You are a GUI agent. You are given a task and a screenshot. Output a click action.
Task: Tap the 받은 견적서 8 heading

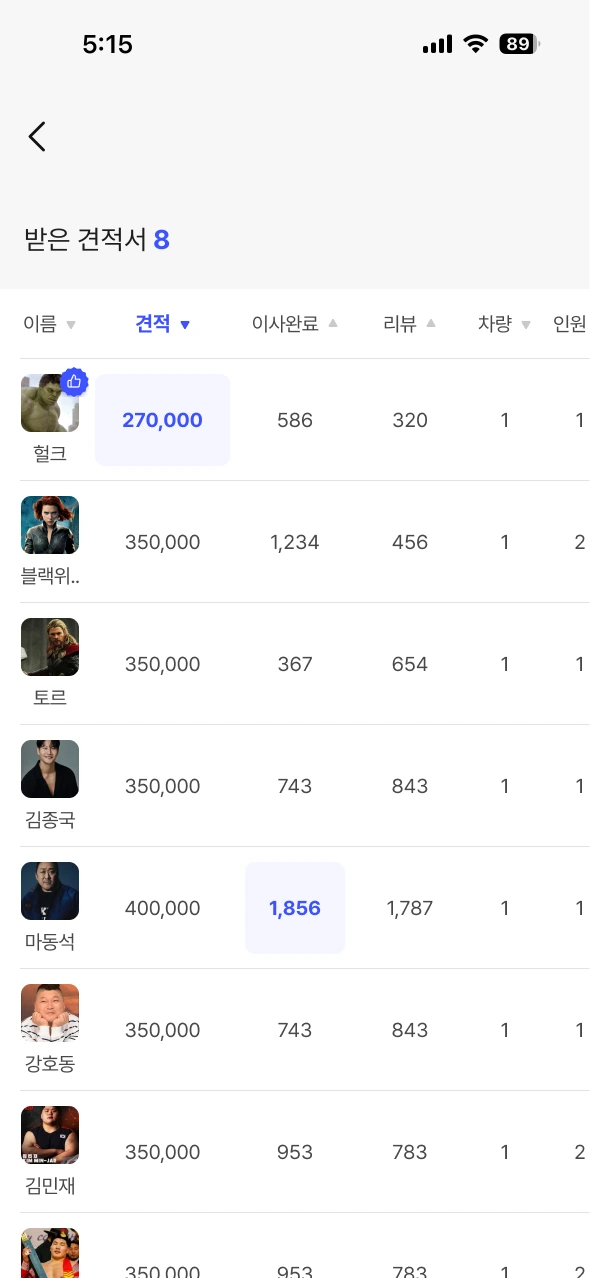(x=97, y=240)
